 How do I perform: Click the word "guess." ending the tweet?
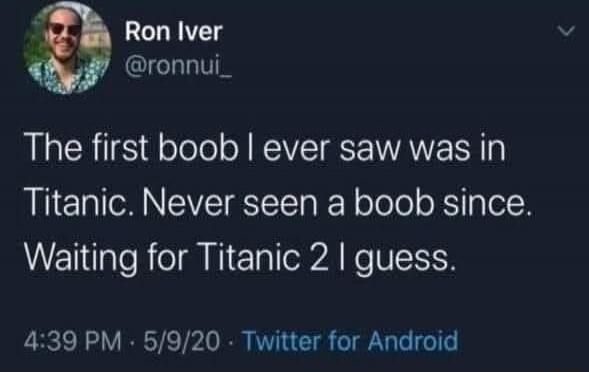point(405,261)
